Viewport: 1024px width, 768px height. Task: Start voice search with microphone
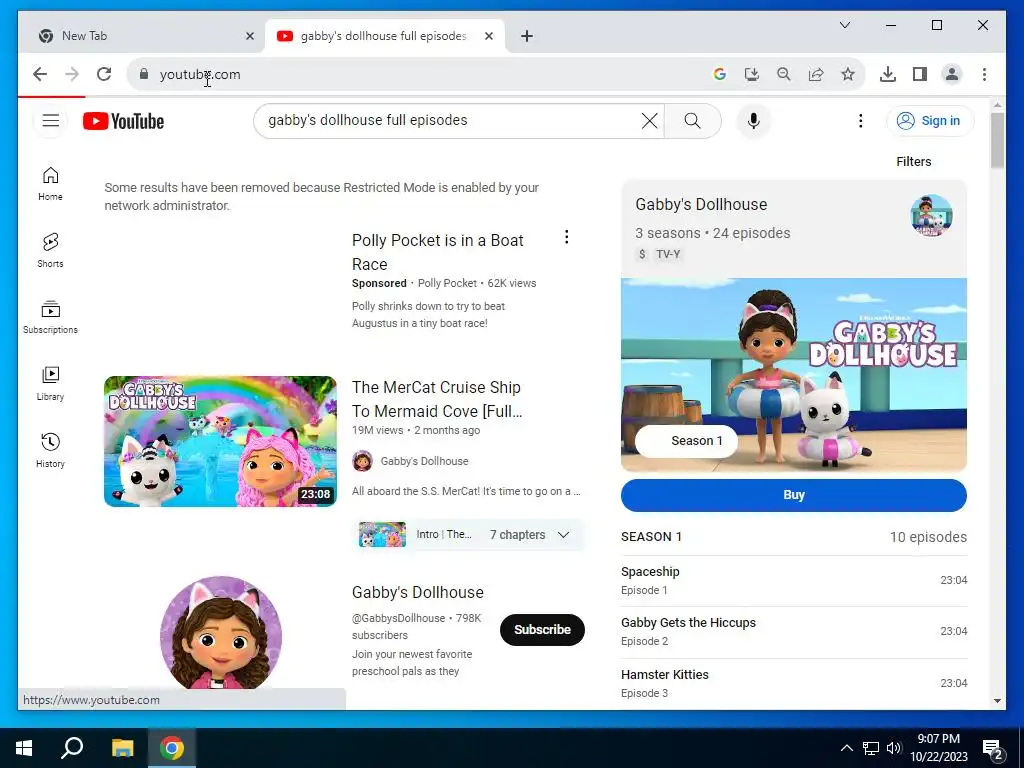tap(753, 121)
